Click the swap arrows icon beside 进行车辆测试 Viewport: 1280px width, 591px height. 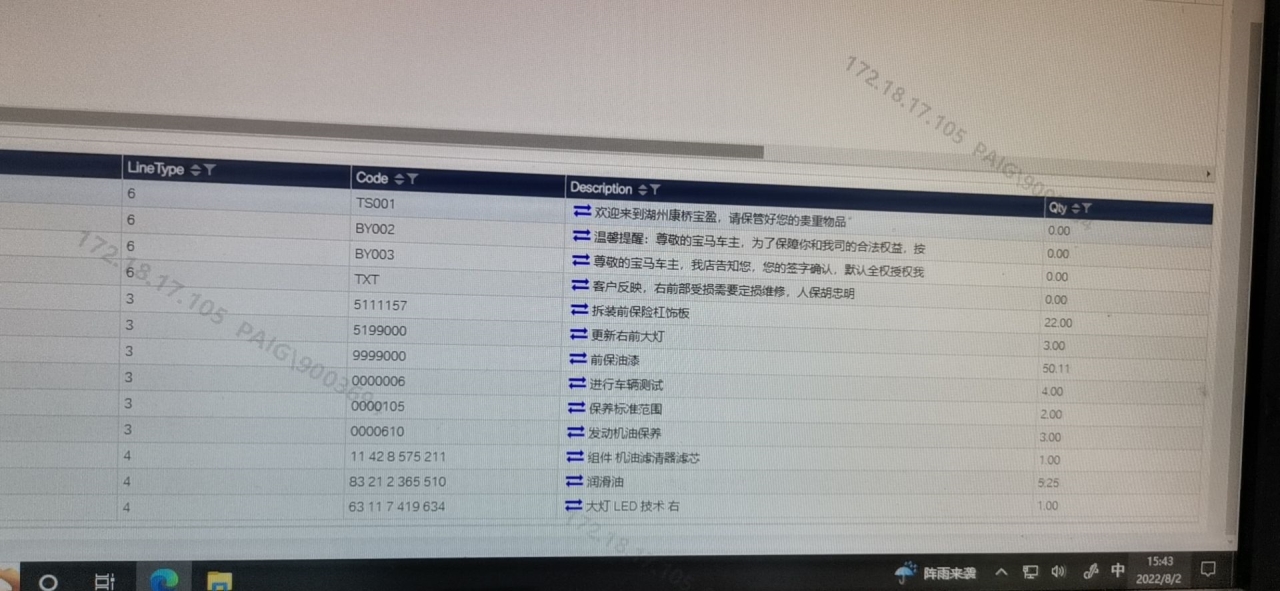coord(576,383)
